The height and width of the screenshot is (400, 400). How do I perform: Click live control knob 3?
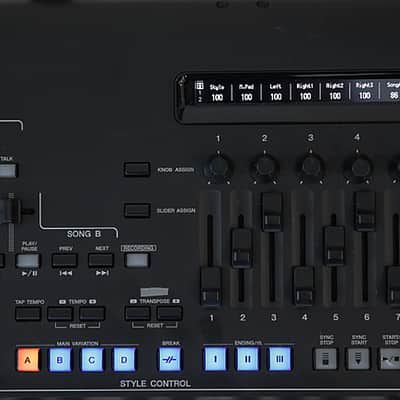click(x=311, y=165)
